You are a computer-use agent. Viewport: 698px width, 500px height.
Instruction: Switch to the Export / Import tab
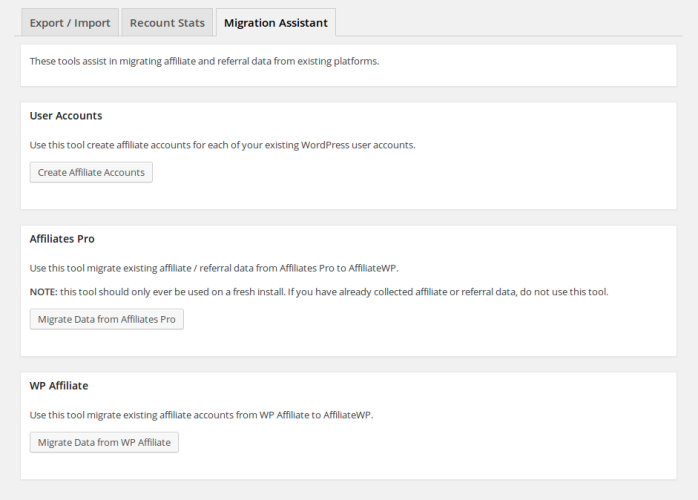pyautogui.click(x=70, y=22)
